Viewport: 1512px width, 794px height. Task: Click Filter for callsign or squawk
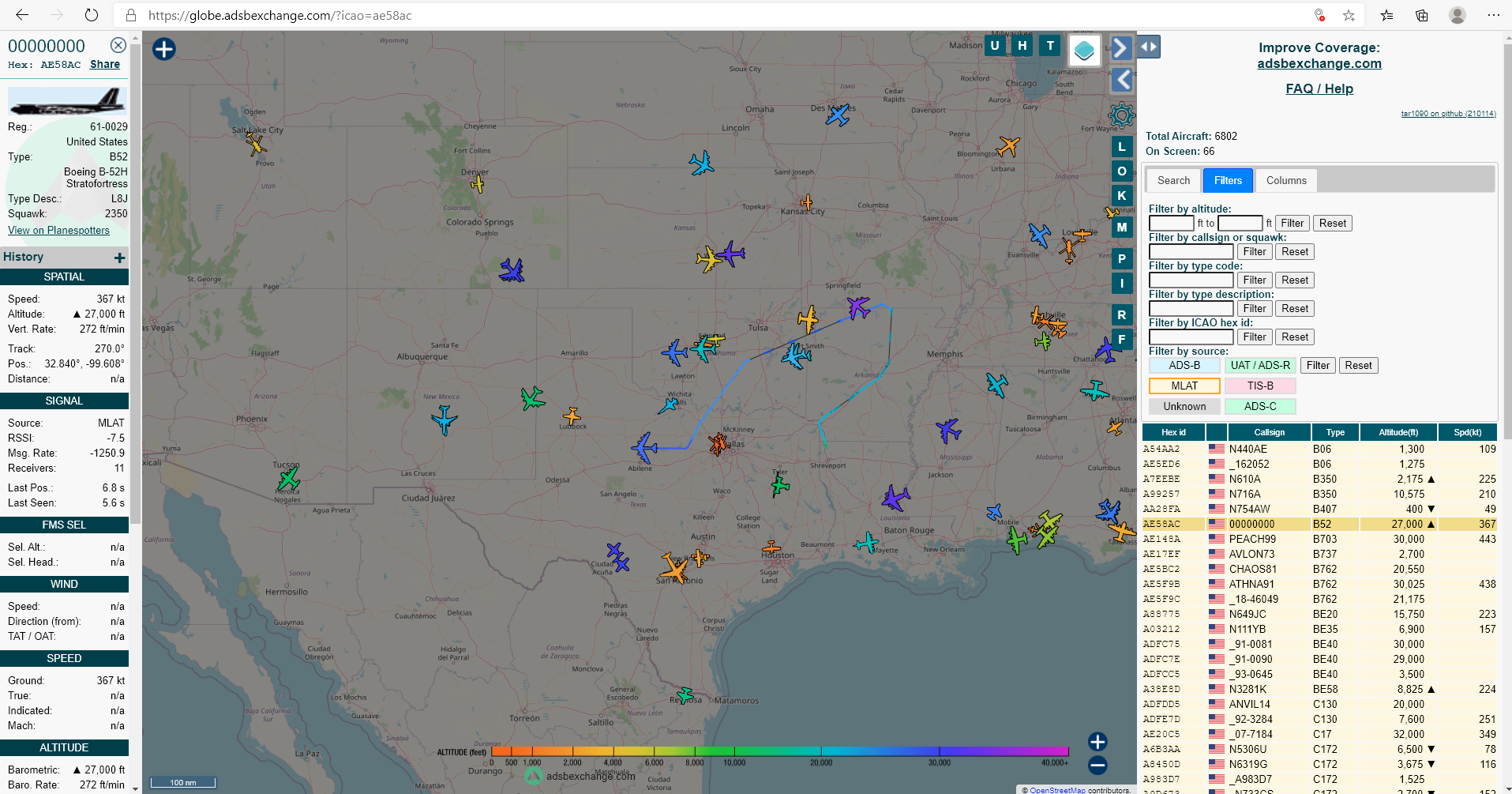pos(1255,252)
